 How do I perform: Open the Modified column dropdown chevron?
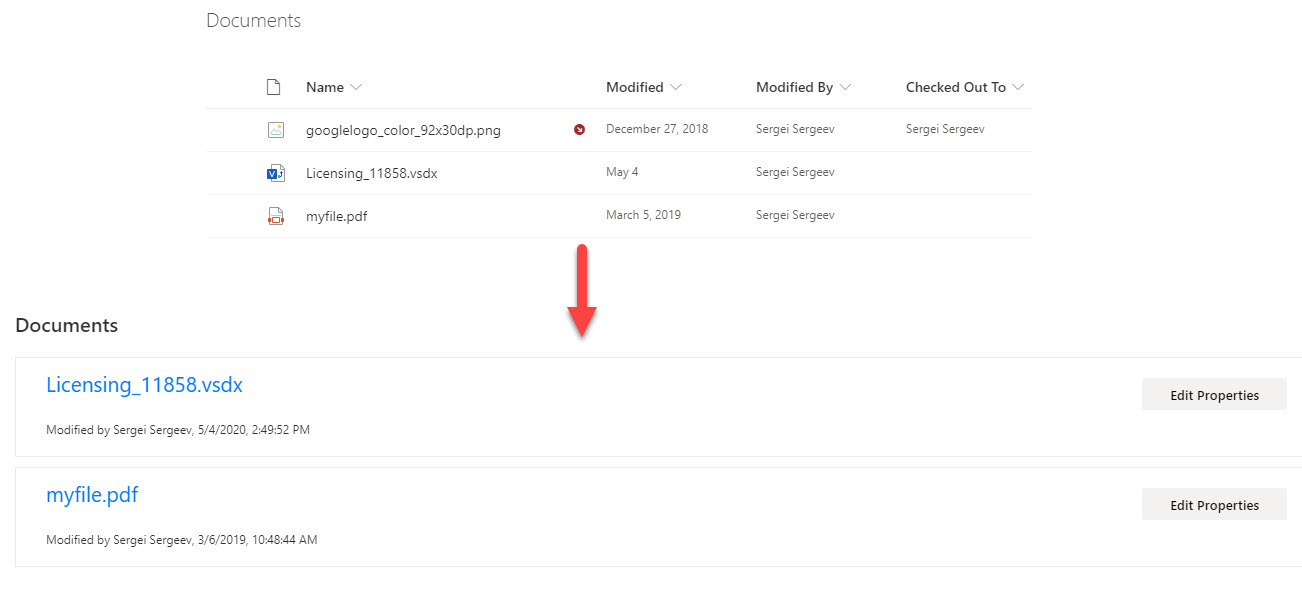tap(676, 87)
